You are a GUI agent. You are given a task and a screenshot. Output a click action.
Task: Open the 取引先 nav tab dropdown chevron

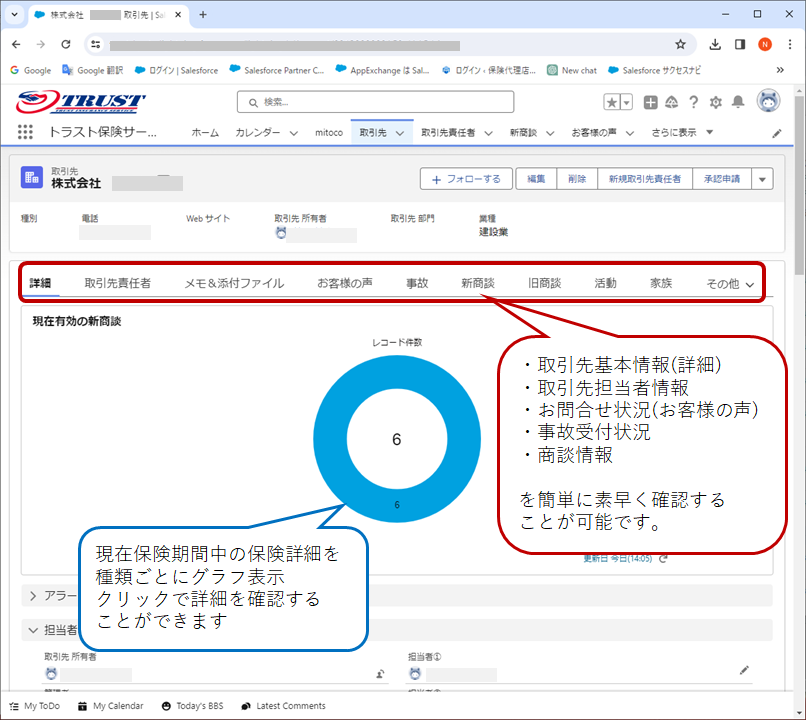[400, 133]
